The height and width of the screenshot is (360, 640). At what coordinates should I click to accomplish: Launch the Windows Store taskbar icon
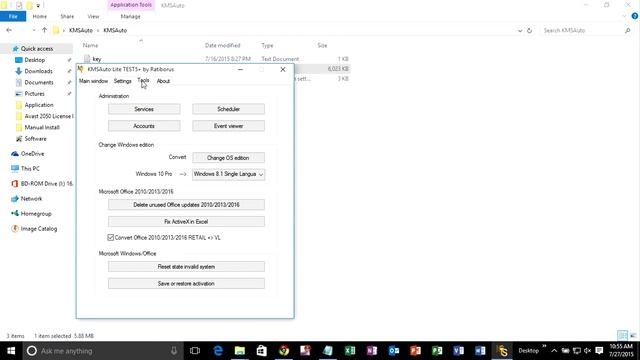262,351
